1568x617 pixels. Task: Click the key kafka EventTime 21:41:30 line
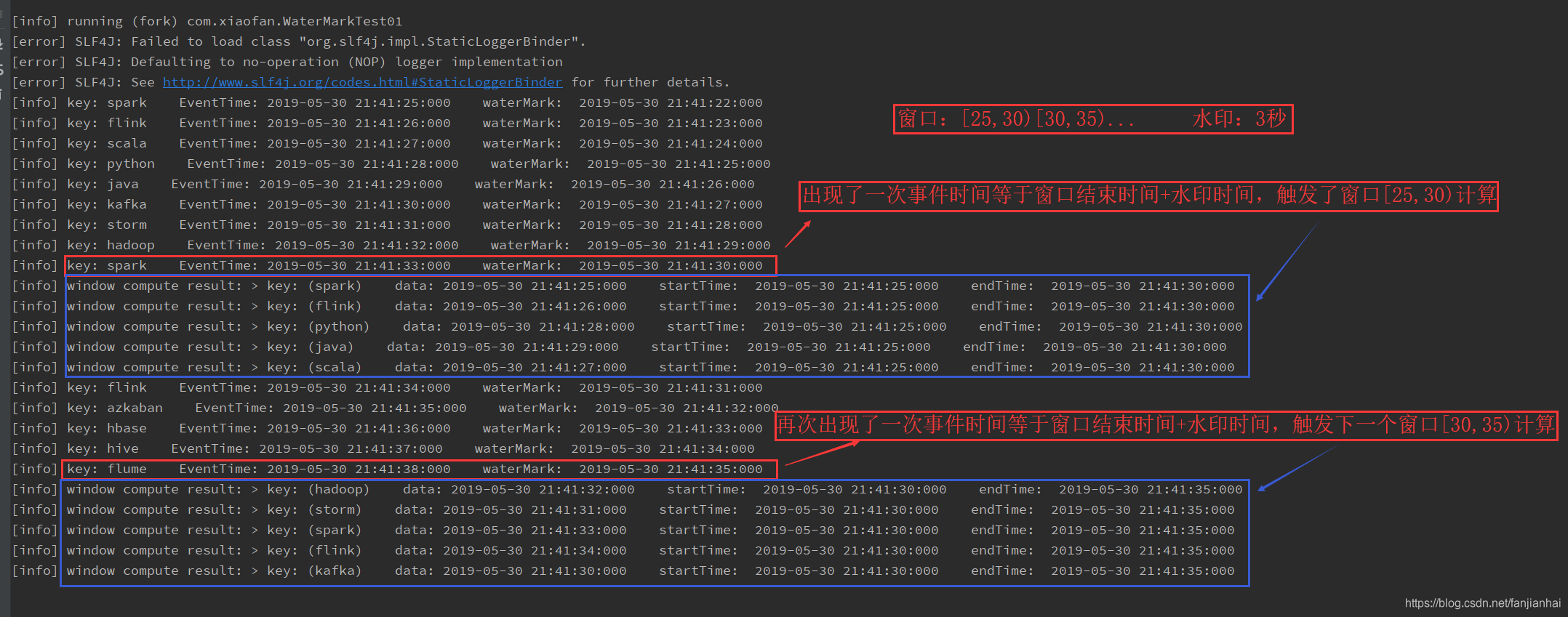point(388,204)
